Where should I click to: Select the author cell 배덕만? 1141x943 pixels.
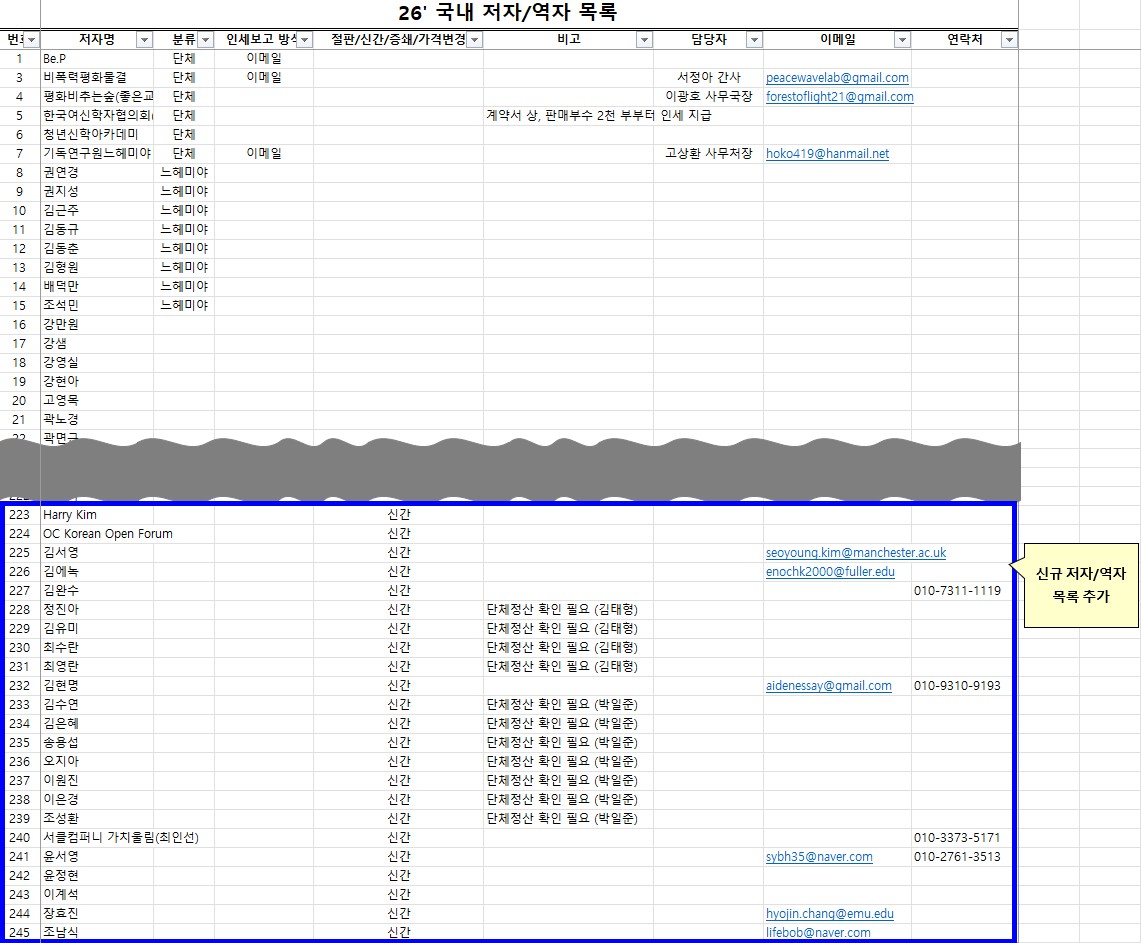point(97,287)
